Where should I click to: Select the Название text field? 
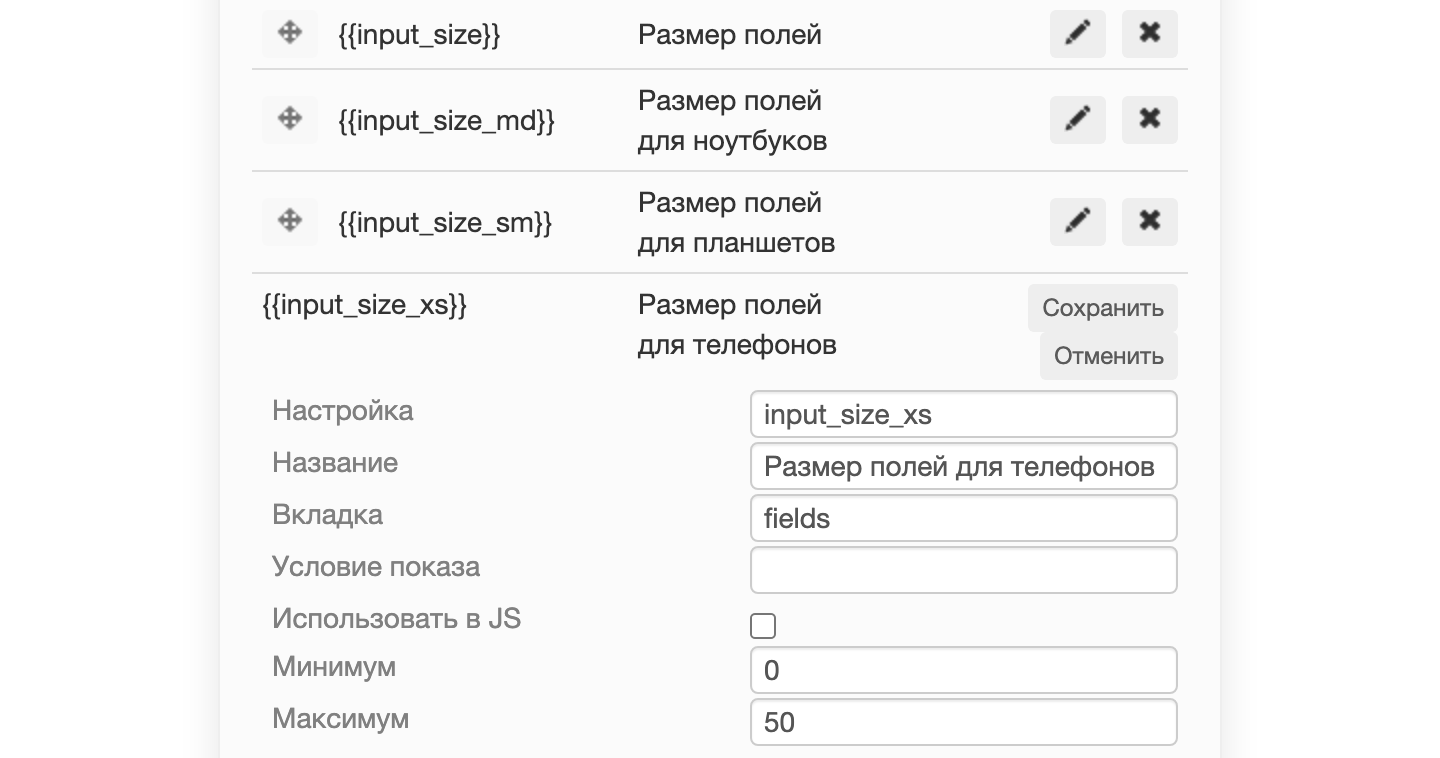964,466
